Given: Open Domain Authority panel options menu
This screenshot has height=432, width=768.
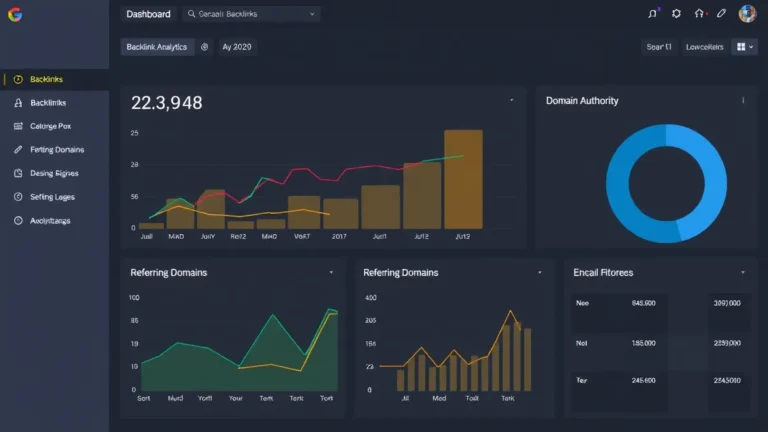Looking at the screenshot, I should (743, 101).
